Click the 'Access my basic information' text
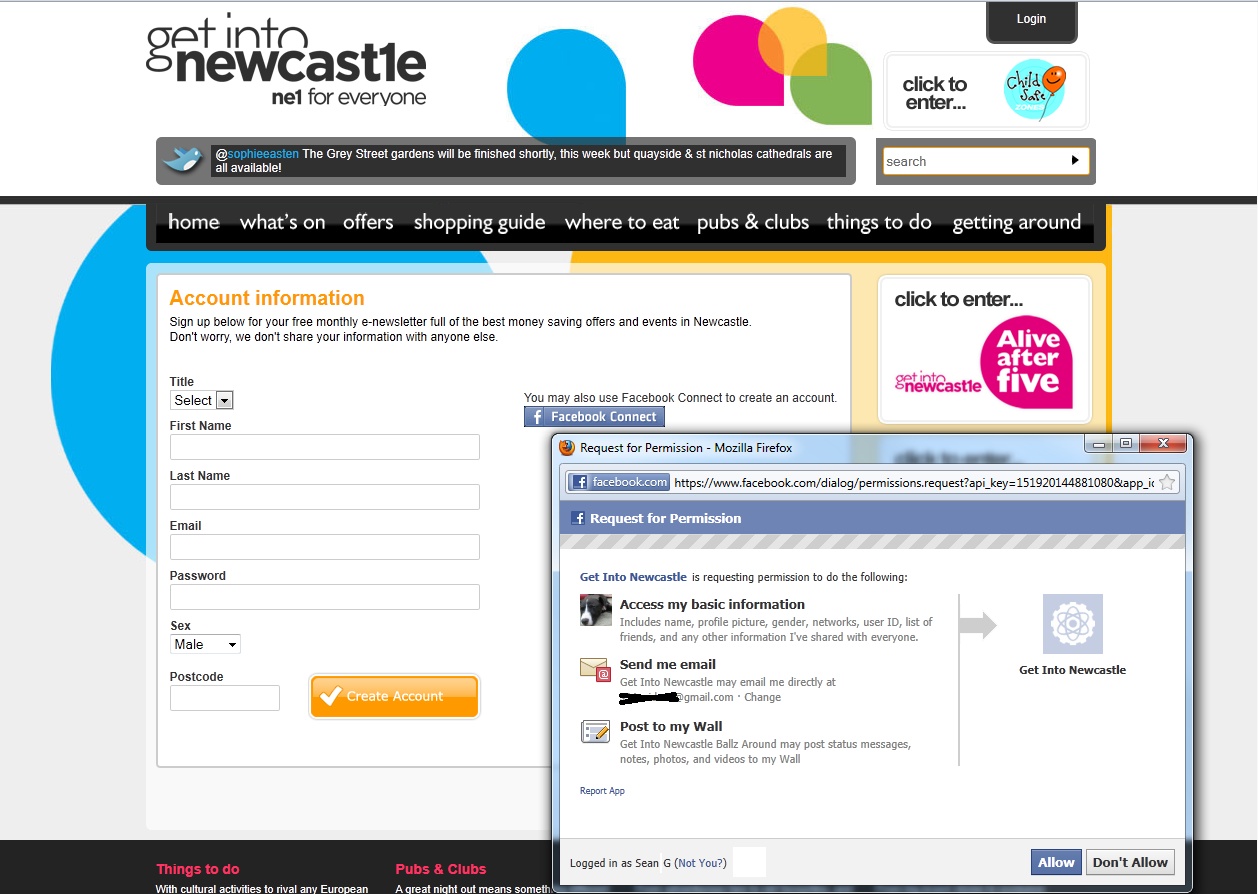1258x894 pixels. (x=712, y=604)
